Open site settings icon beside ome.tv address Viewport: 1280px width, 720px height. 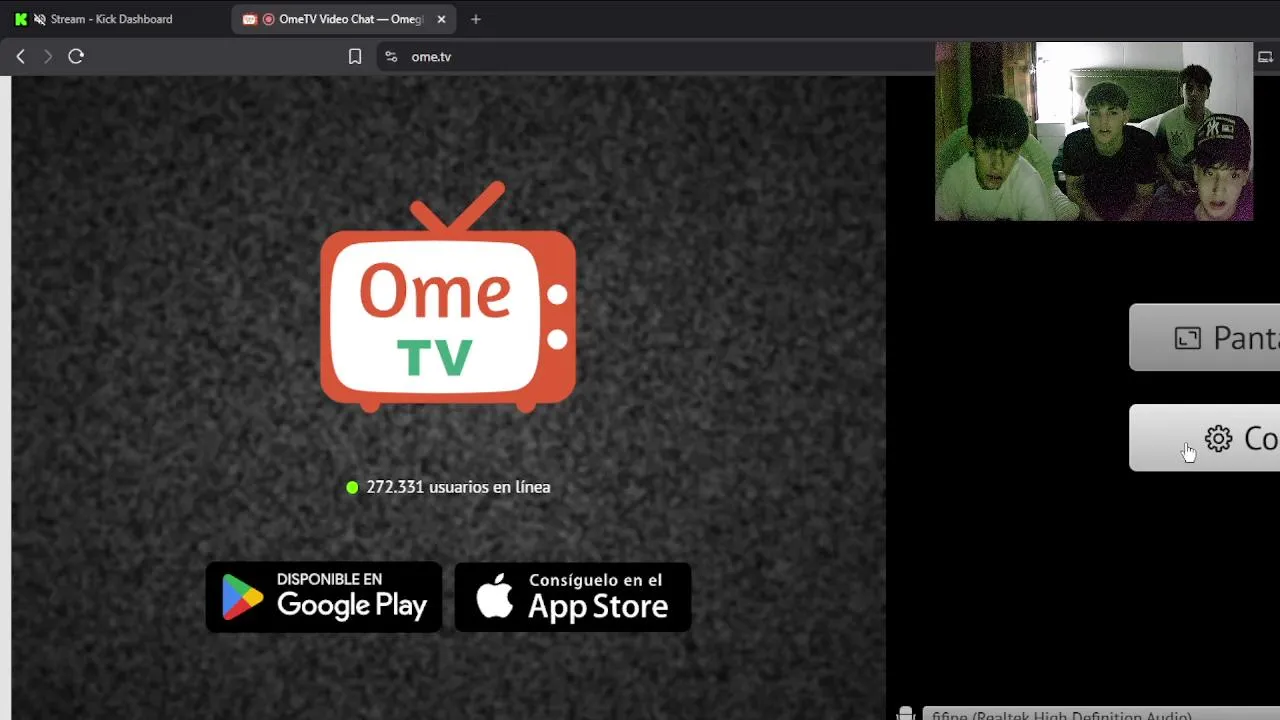pyautogui.click(x=391, y=57)
